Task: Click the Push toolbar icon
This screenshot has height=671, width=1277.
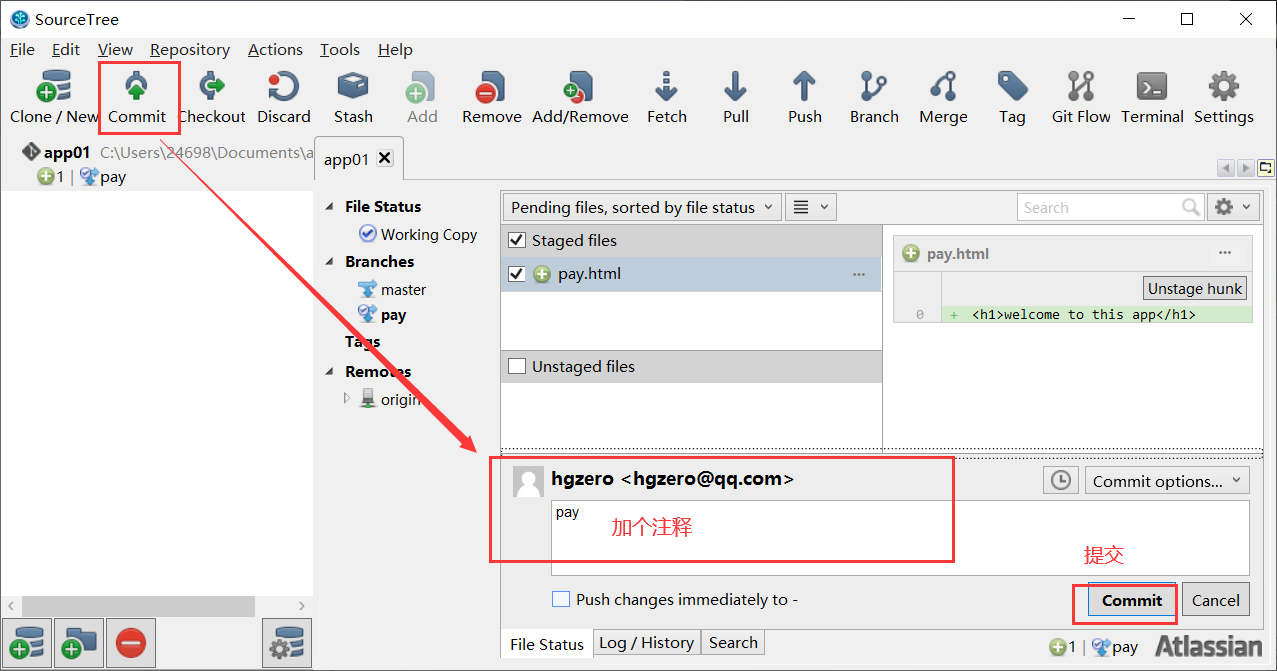Action: [805, 97]
